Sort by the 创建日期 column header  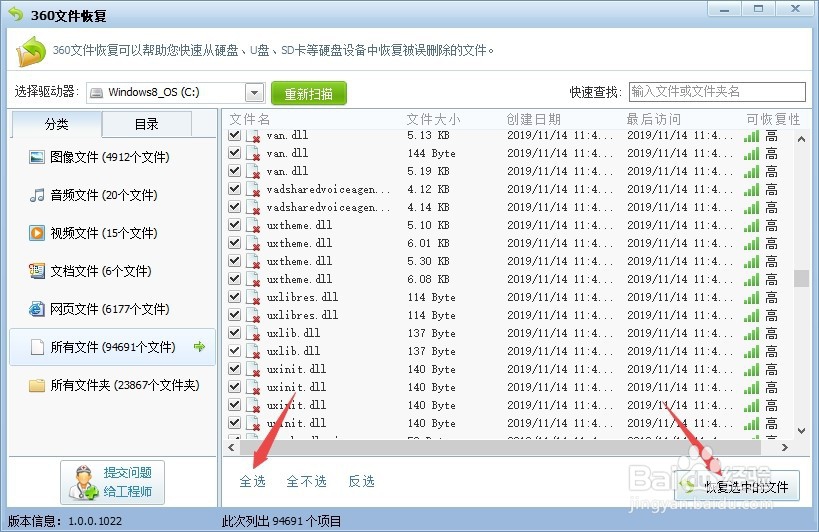click(533, 120)
